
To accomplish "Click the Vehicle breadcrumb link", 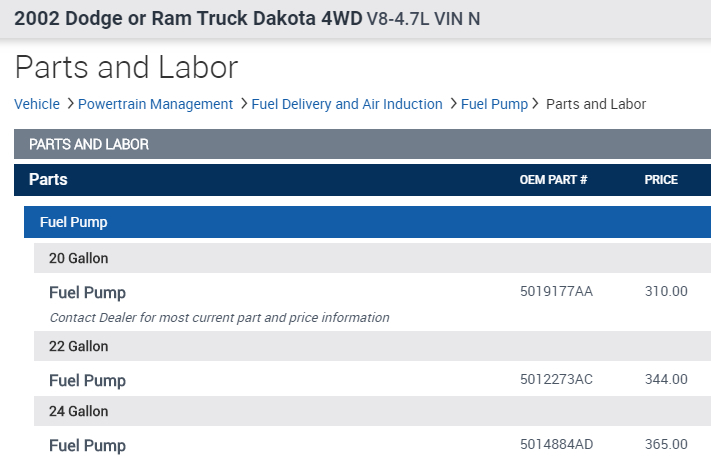I will point(37,104).
